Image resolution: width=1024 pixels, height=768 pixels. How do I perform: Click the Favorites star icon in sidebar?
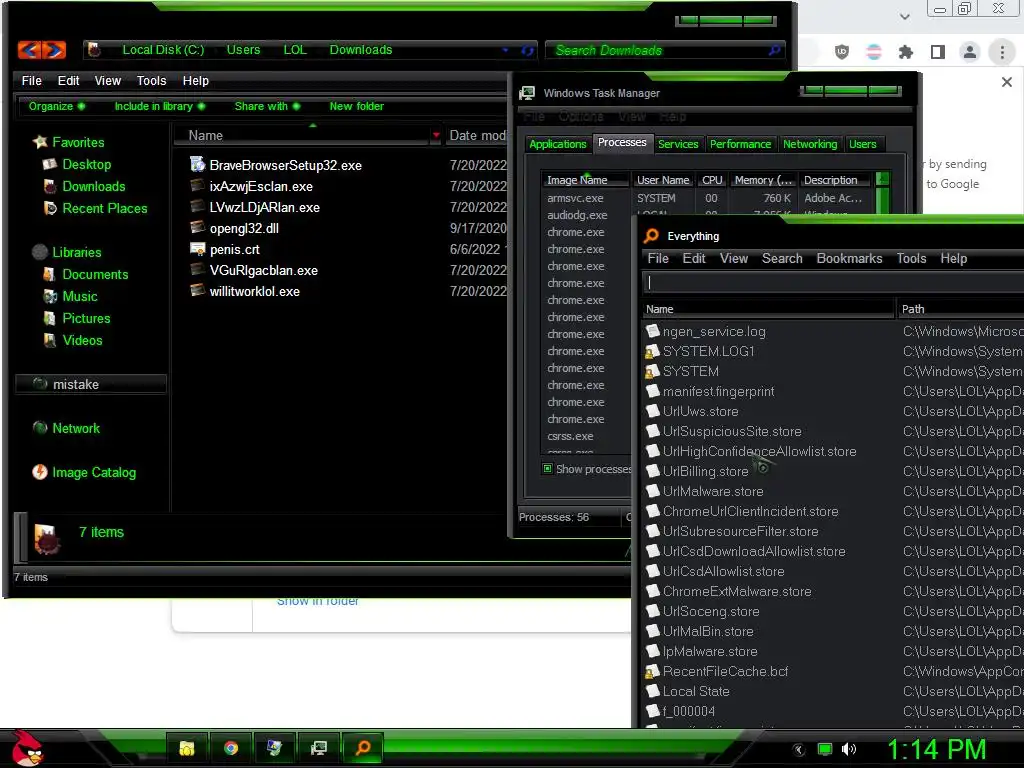(x=40, y=142)
